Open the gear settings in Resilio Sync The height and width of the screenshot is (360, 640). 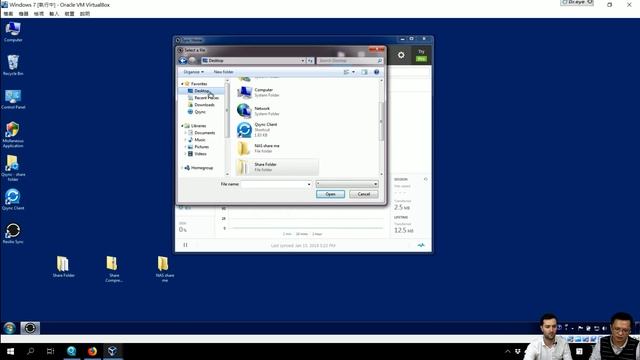point(401,55)
